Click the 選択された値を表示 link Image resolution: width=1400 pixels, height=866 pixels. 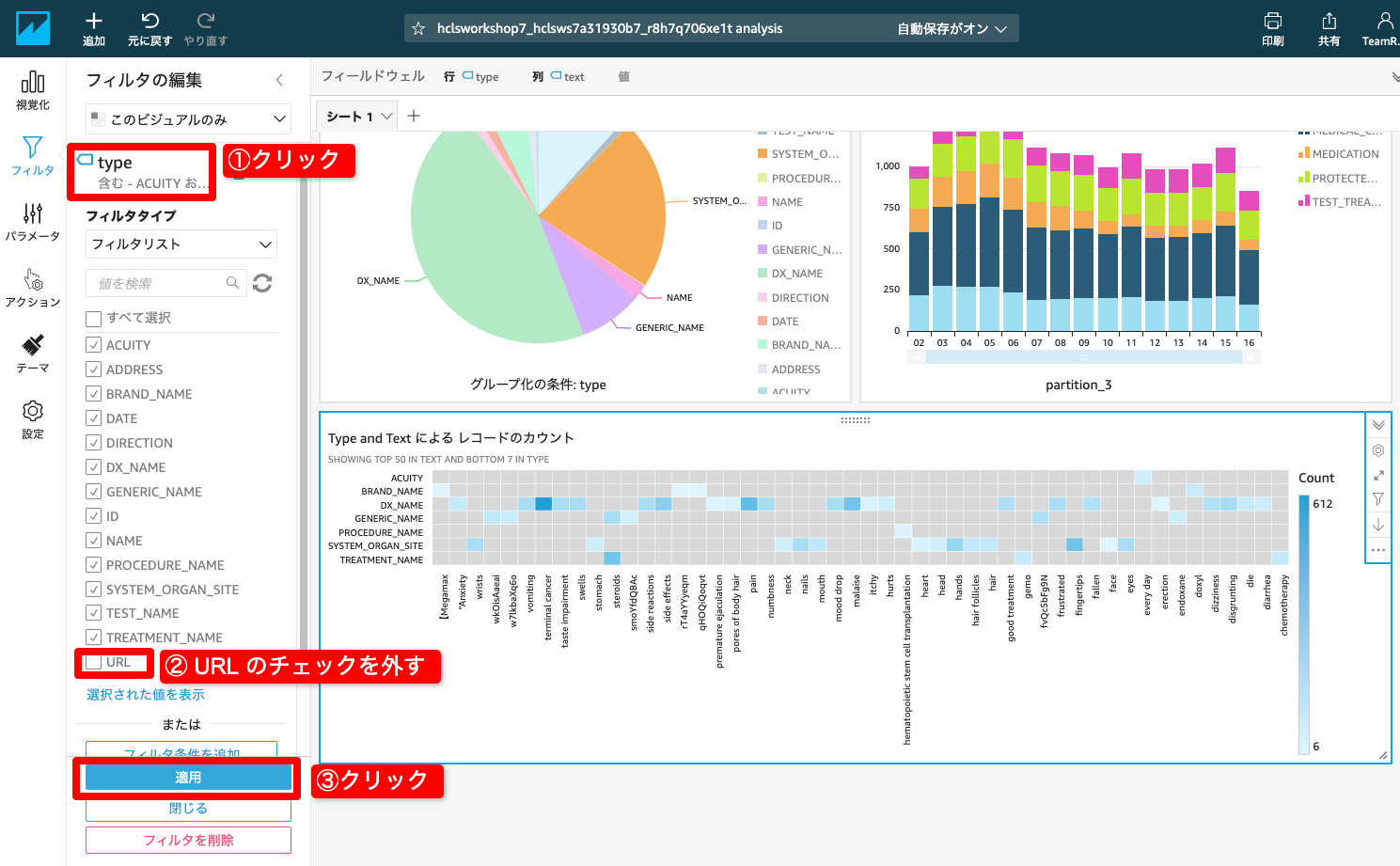(146, 695)
